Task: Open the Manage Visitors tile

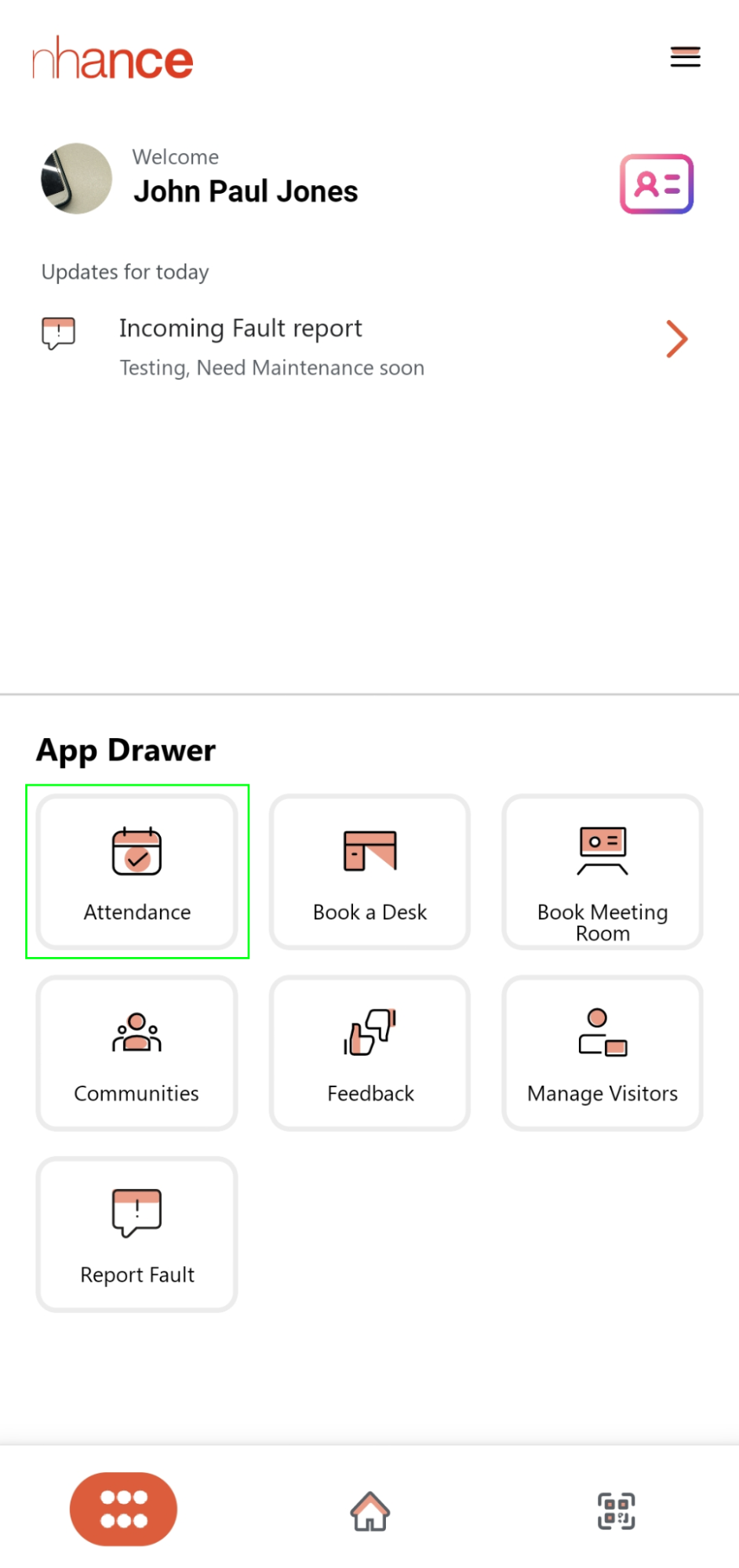Action: coord(602,1053)
